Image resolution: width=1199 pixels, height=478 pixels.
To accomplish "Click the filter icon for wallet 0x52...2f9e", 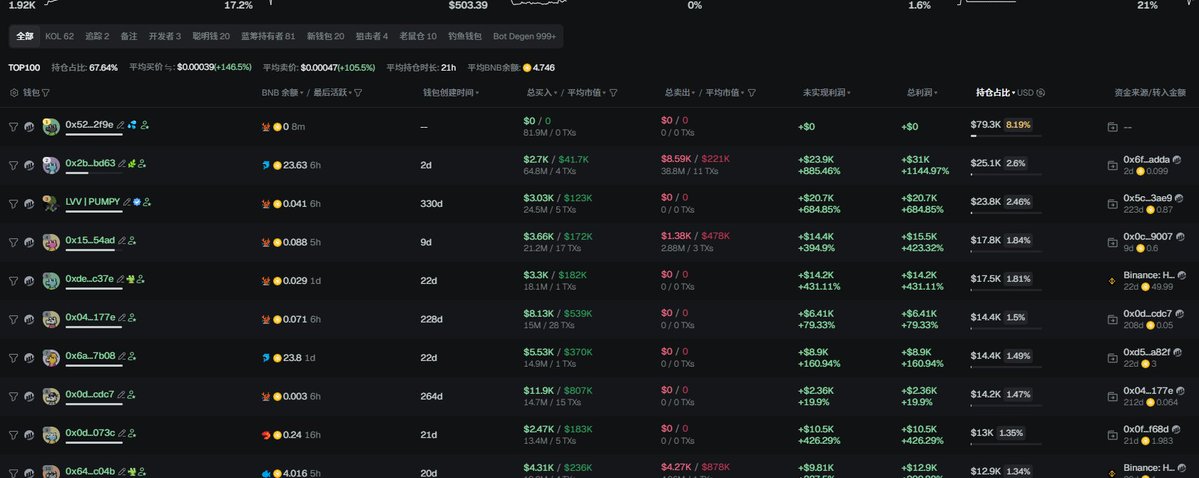I will [14, 127].
